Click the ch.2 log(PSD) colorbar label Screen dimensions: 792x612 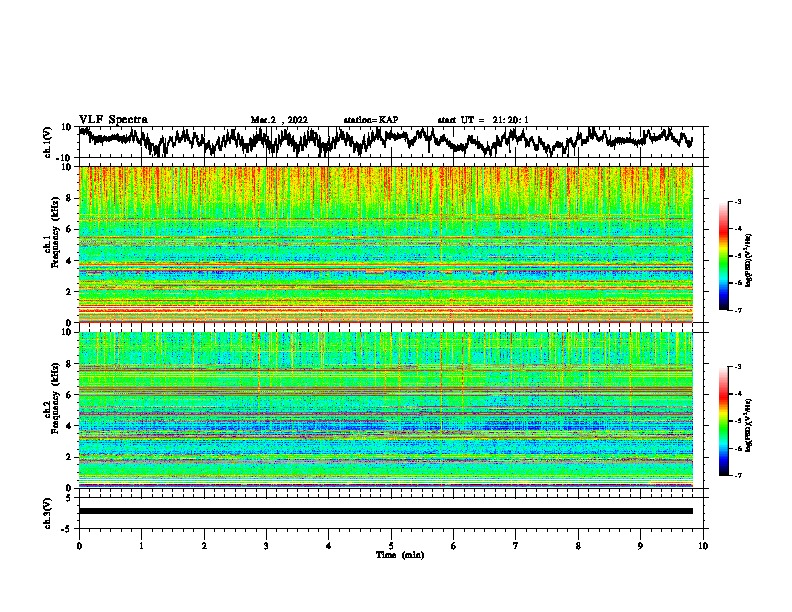[749, 425]
